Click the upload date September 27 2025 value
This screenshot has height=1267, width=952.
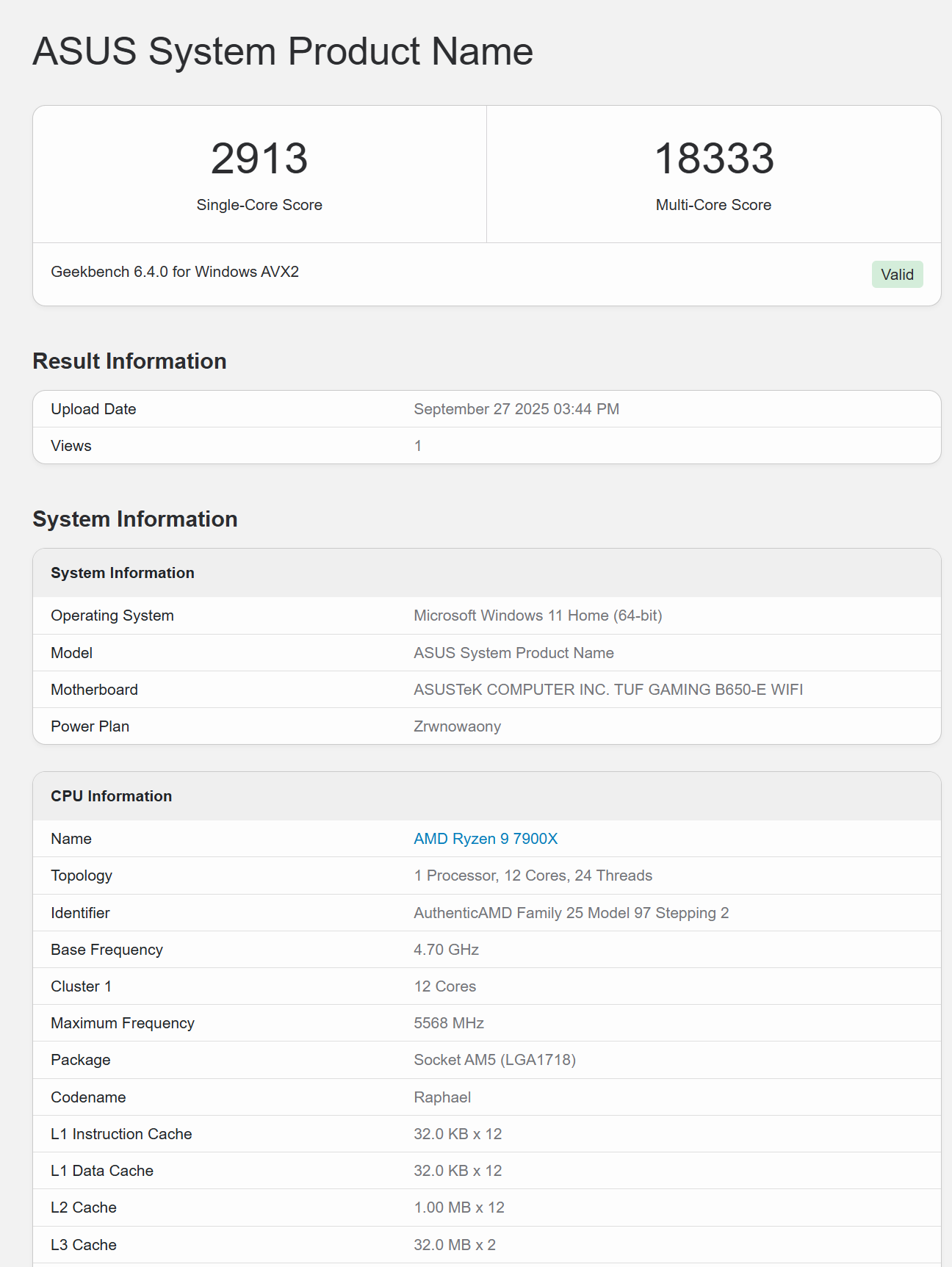coord(516,409)
